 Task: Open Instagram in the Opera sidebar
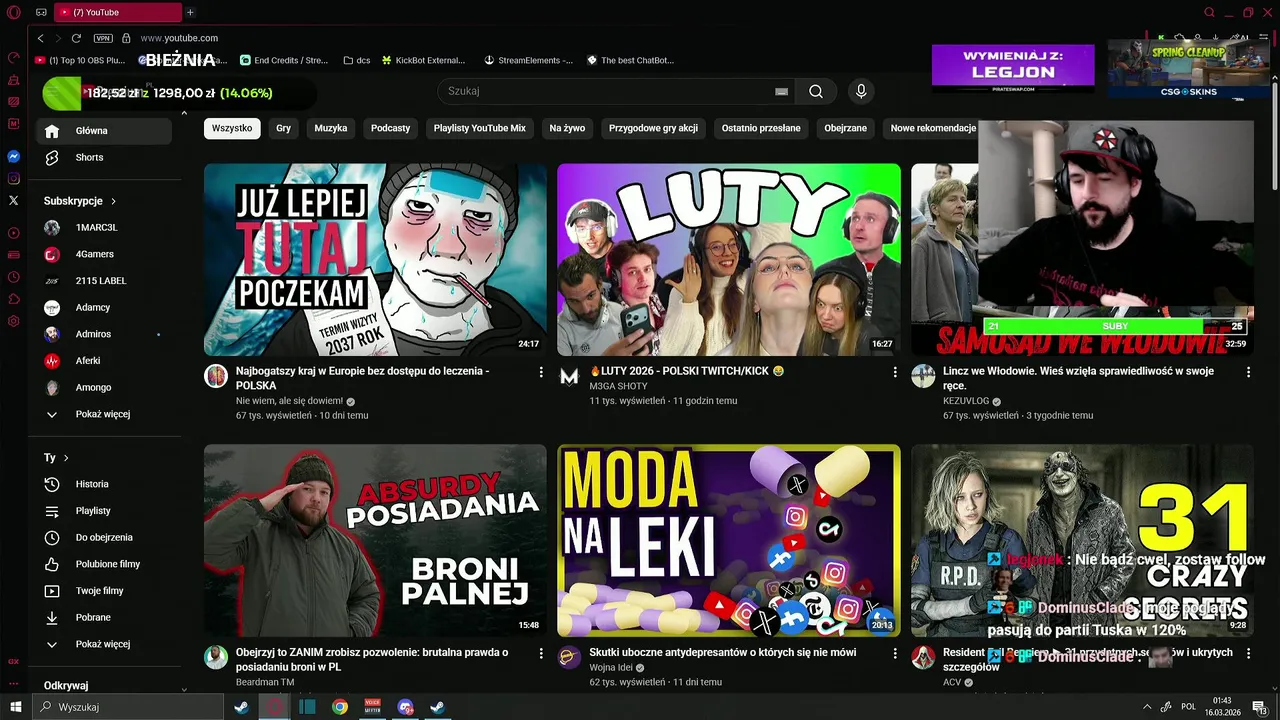(x=14, y=179)
